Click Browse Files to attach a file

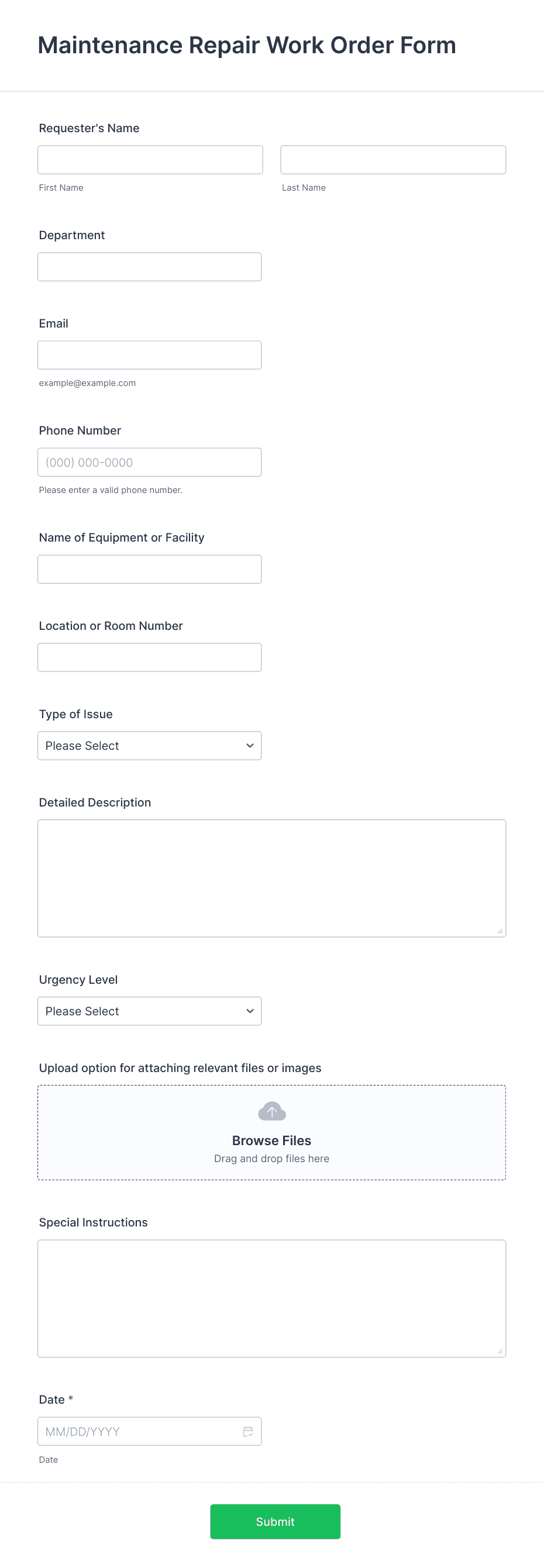point(271,1140)
